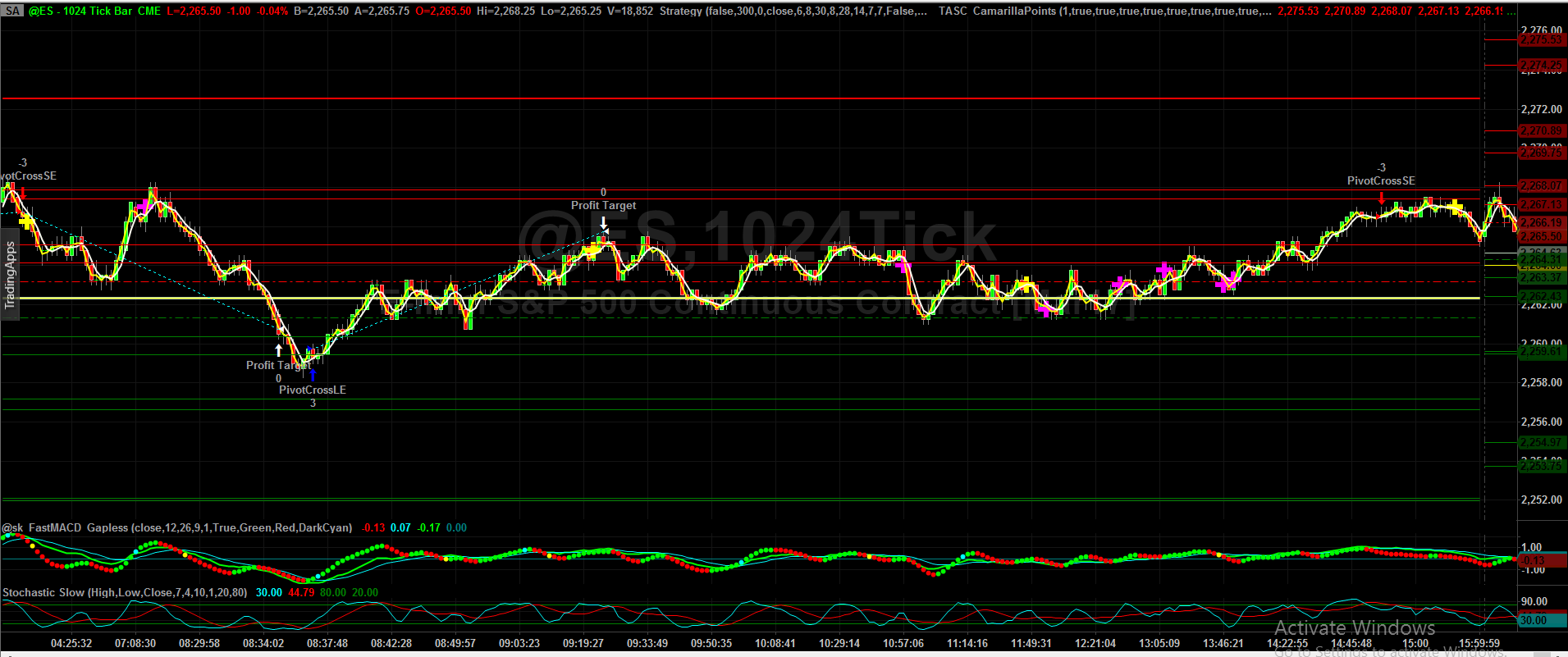Select the @ES 1024 Tick Bar symbol label
The width and height of the screenshot is (1568, 657).
click(x=94, y=11)
